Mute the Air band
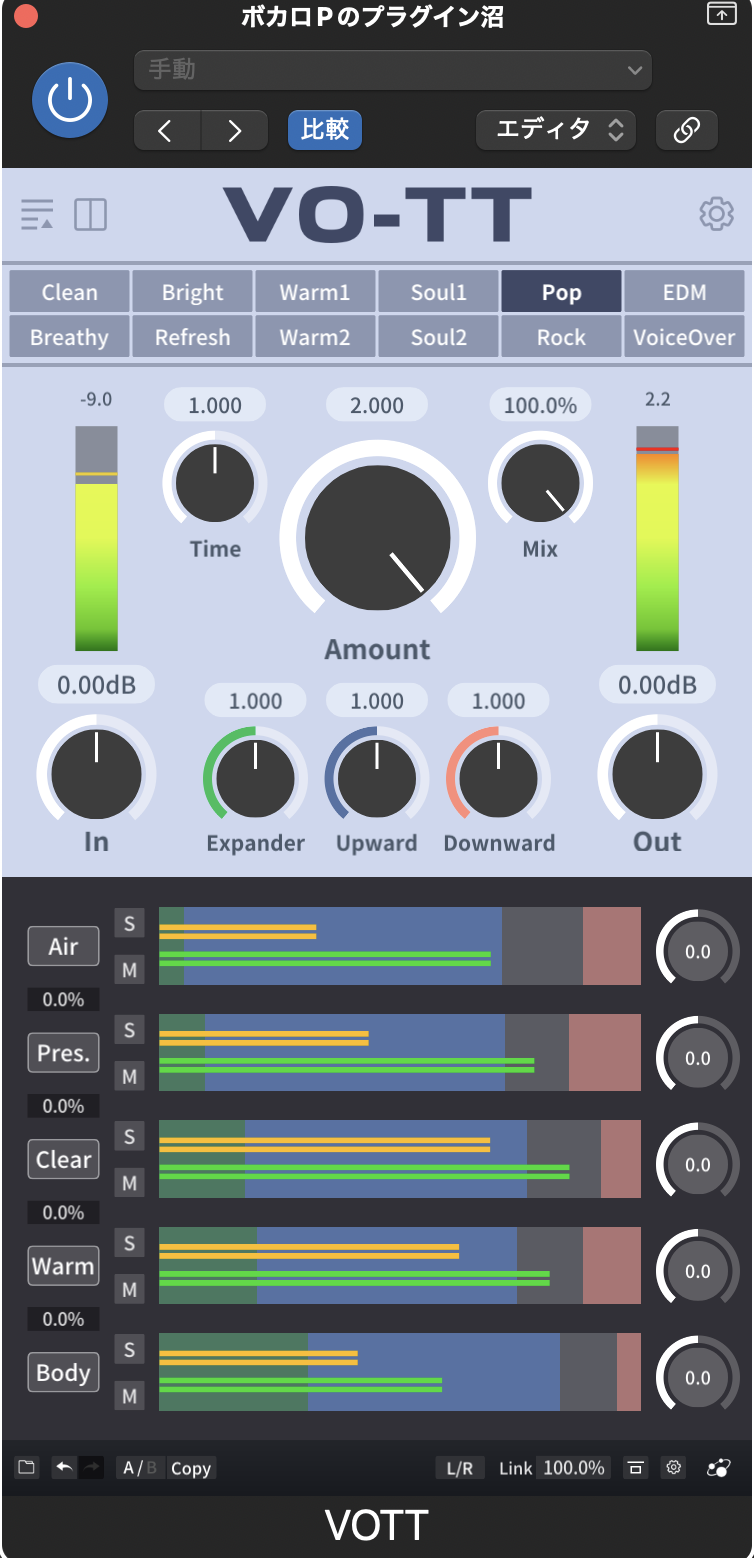 129,970
